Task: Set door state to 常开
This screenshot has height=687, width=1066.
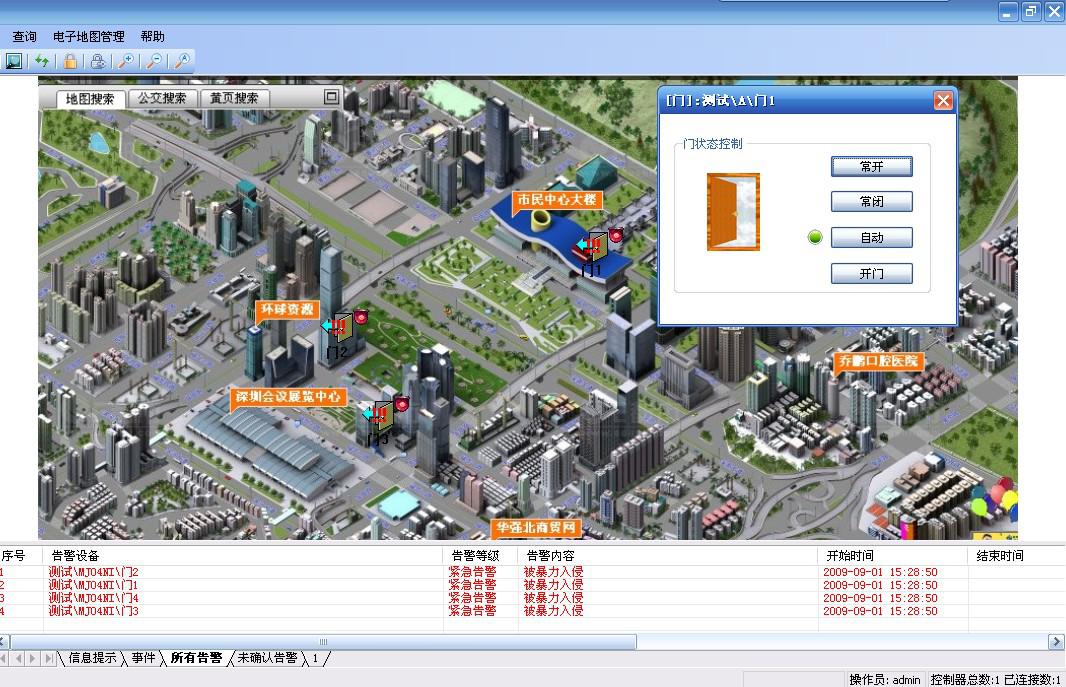Action: [x=871, y=166]
